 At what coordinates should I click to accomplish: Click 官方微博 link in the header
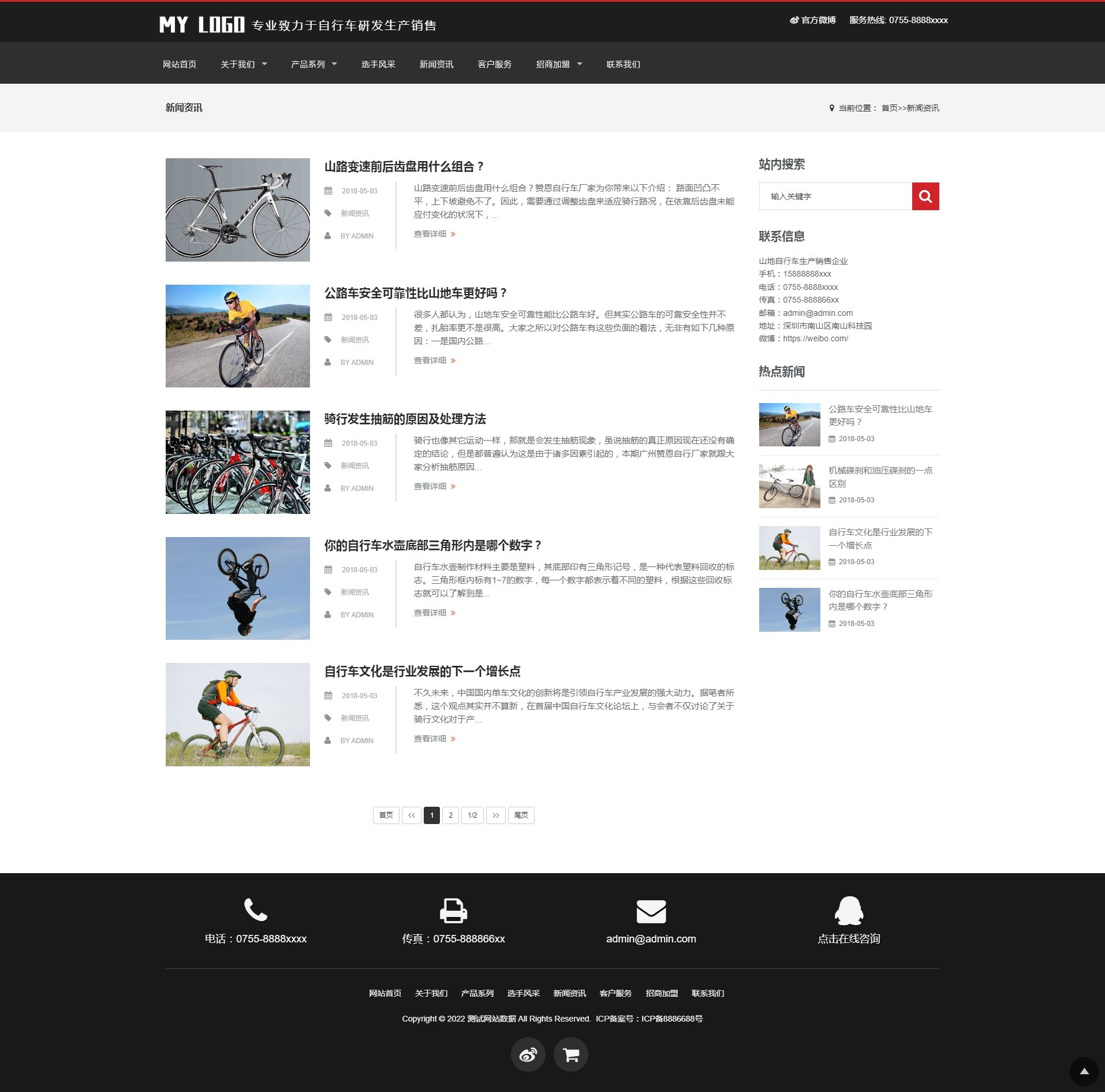coord(813,20)
